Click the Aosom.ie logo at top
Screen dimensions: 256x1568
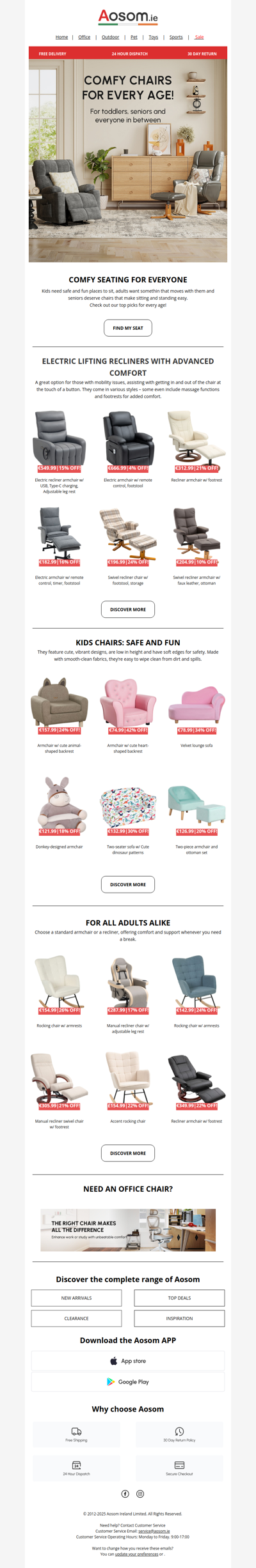click(x=128, y=17)
